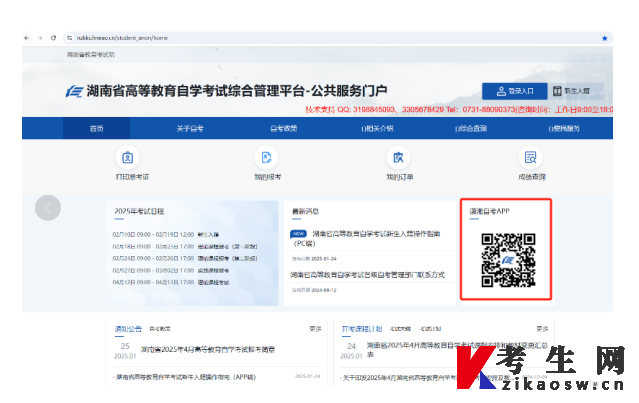Click the 04月12日 schedule row

[170, 282]
